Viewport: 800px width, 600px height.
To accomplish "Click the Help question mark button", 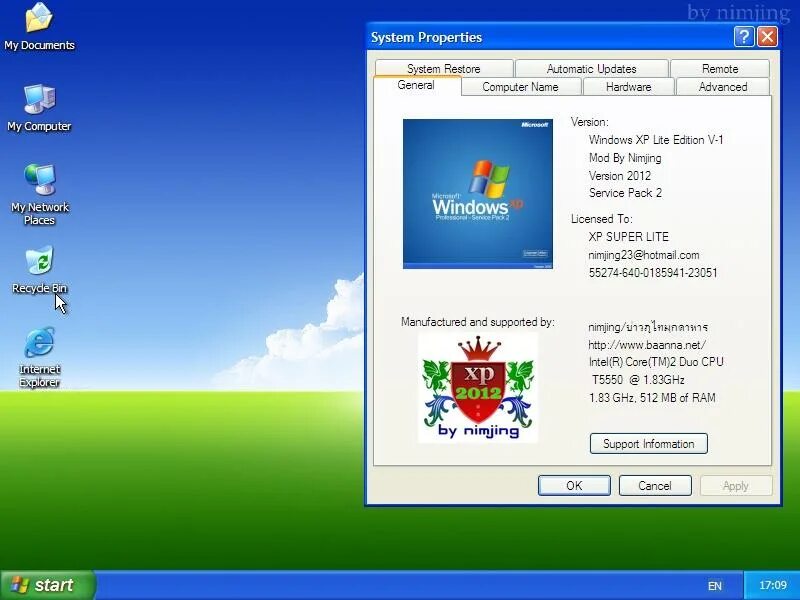I will [x=744, y=37].
